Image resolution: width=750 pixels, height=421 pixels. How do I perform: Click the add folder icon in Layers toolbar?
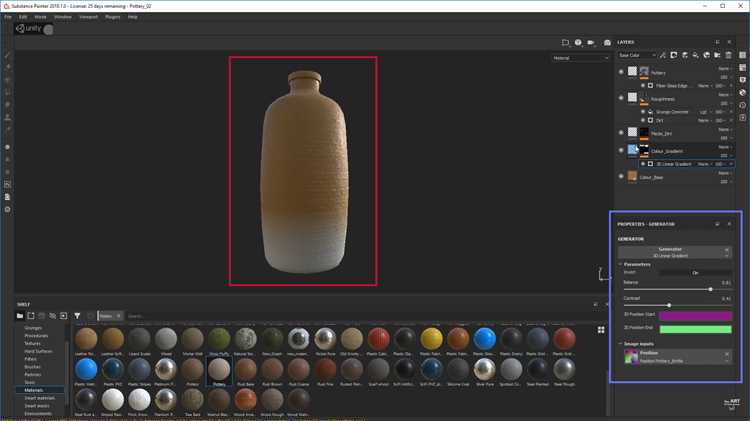[717, 55]
